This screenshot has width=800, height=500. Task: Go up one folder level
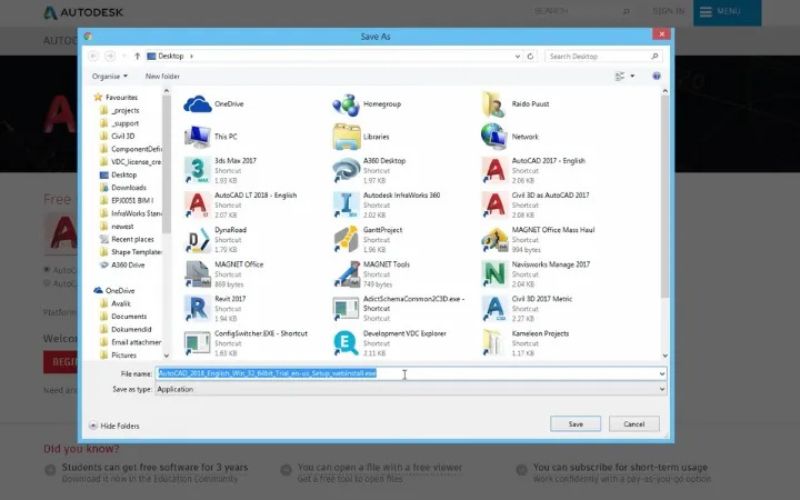137,56
